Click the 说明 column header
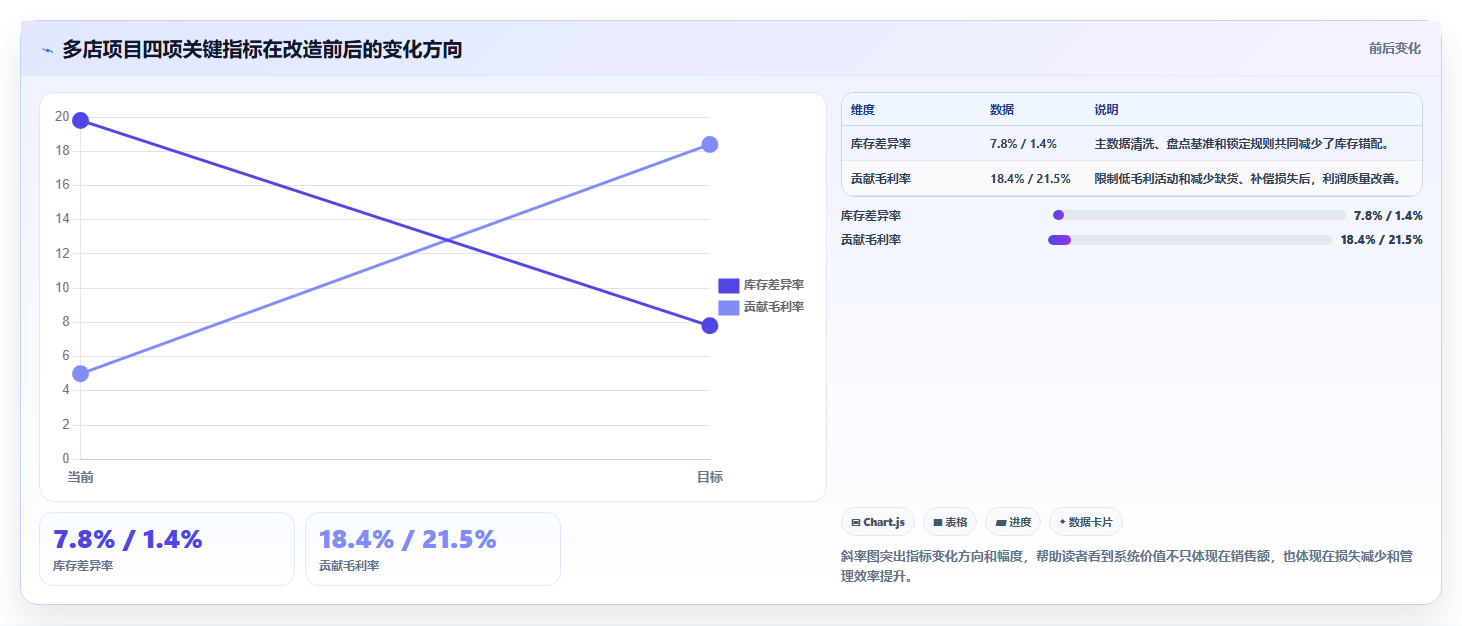The image size is (1462, 626). point(1107,110)
